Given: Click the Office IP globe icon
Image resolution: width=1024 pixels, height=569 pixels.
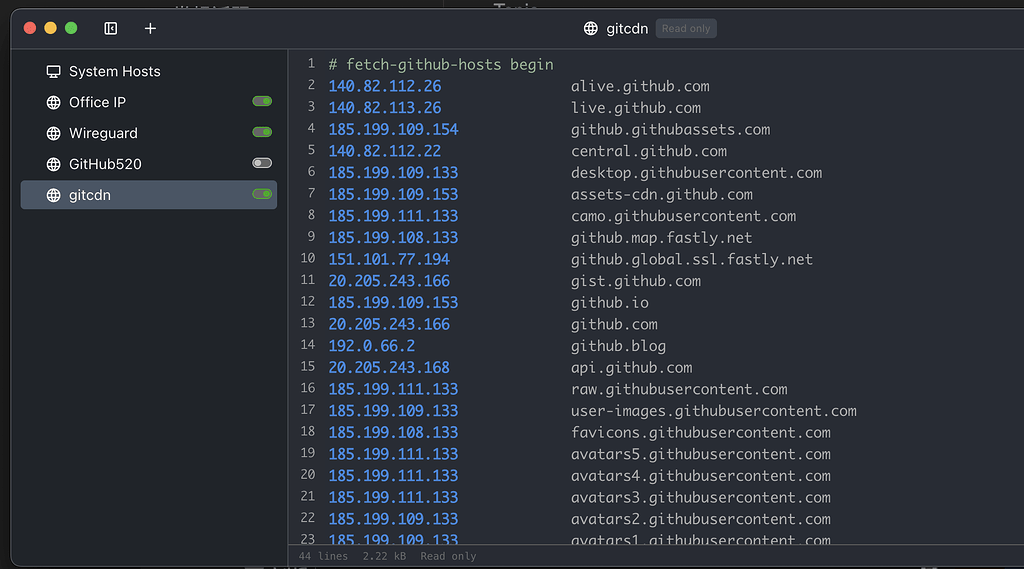Looking at the screenshot, I should (x=54, y=103).
